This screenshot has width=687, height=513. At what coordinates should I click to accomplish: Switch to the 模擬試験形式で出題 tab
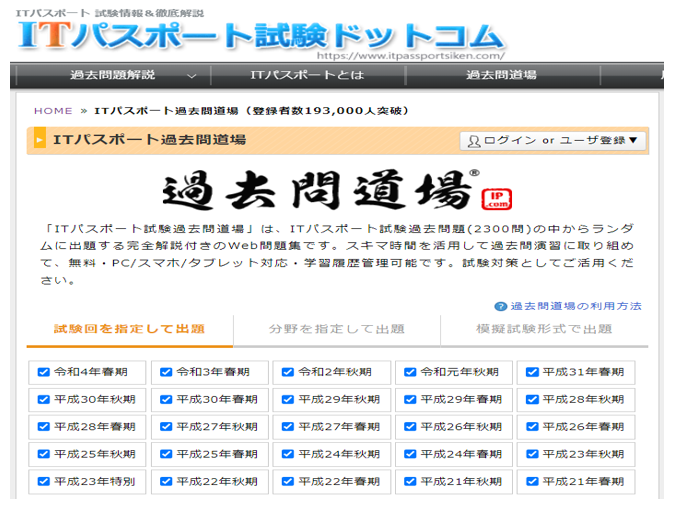click(544, 329)
